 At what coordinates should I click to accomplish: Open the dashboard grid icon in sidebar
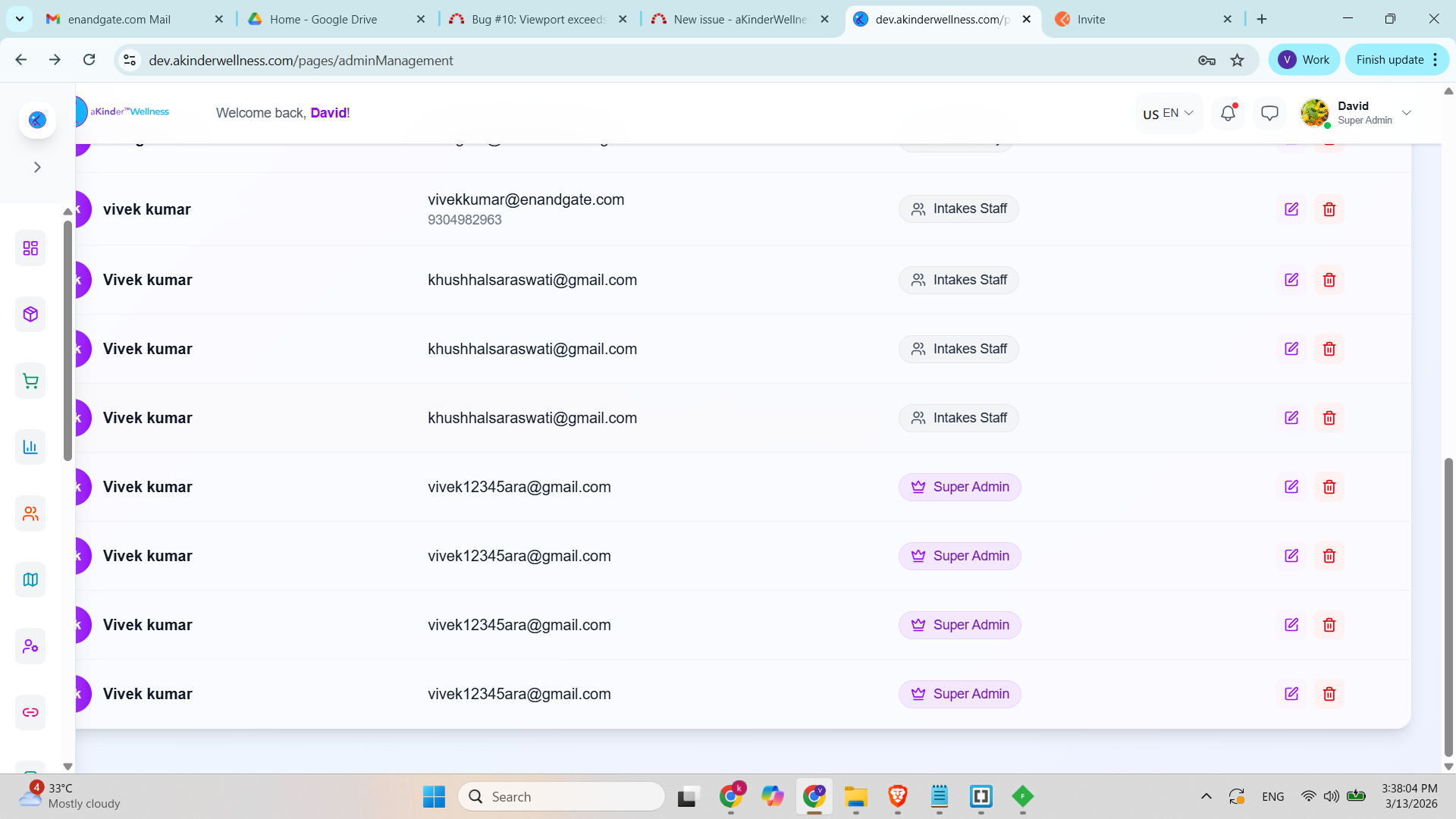pyautogui.click(x=30, y=248)
